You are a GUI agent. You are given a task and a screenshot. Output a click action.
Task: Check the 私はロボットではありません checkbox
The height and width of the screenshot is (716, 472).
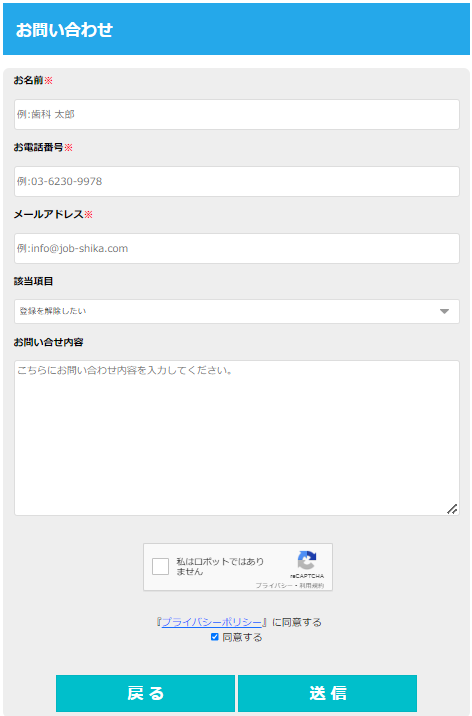(160, 566)
